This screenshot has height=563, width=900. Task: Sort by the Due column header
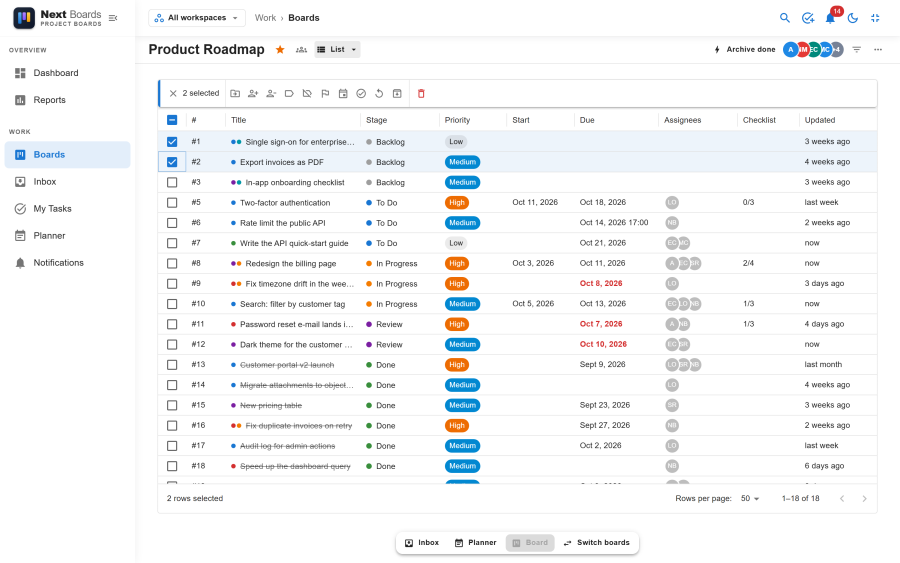(587, 120)
